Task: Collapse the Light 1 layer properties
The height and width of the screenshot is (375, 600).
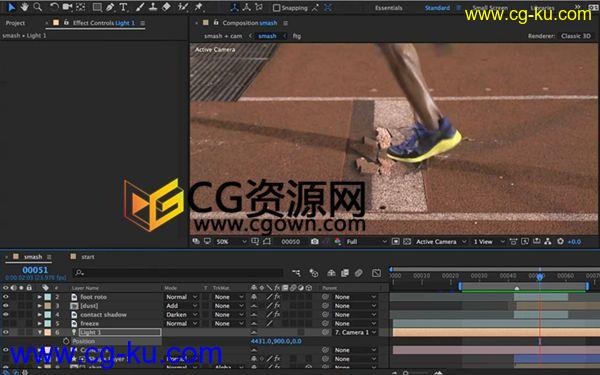Action: coord(39,333)
